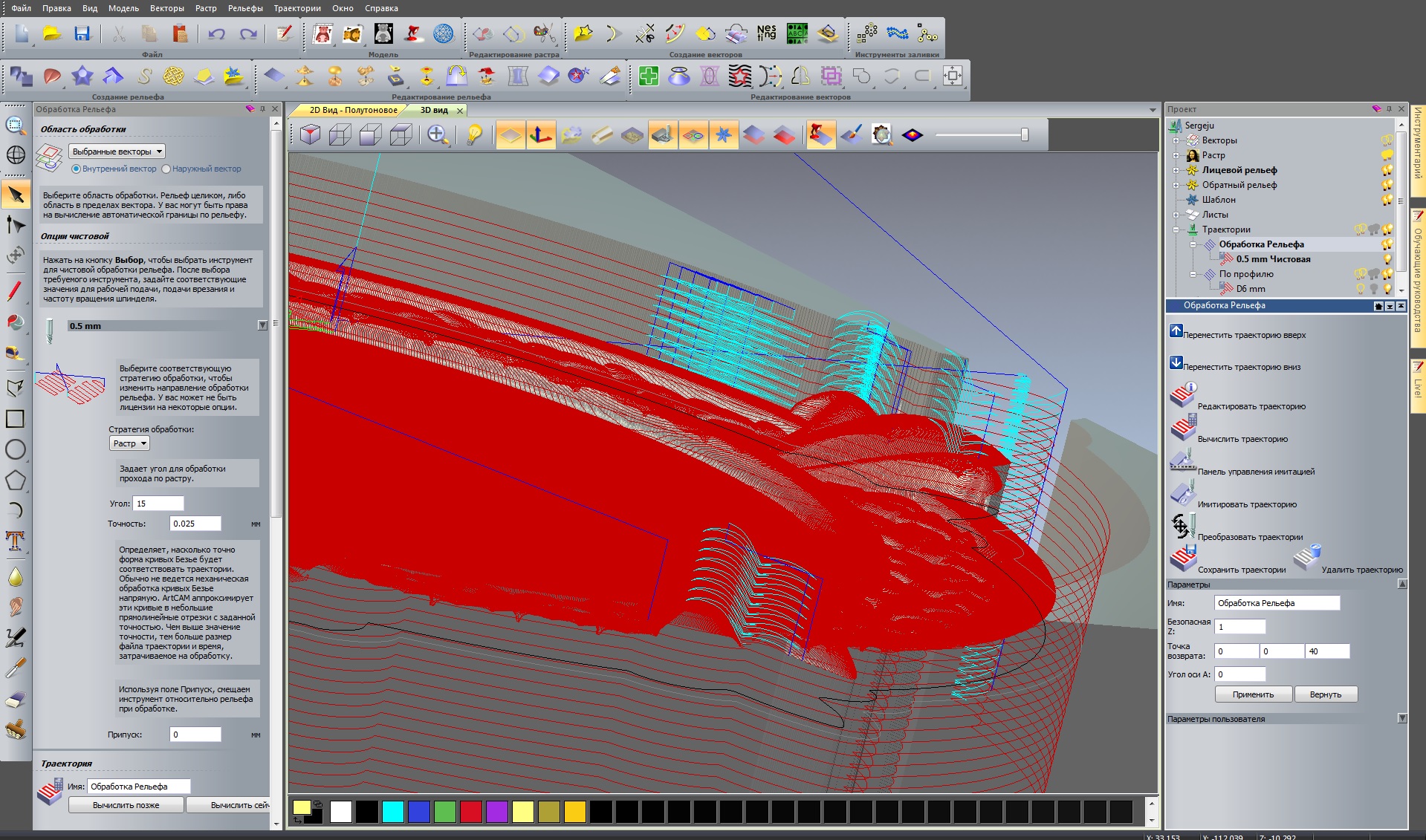Screen dimensions: 1426x840
Task: Open the Выбранные векторы dropdown
Action: 117,152
